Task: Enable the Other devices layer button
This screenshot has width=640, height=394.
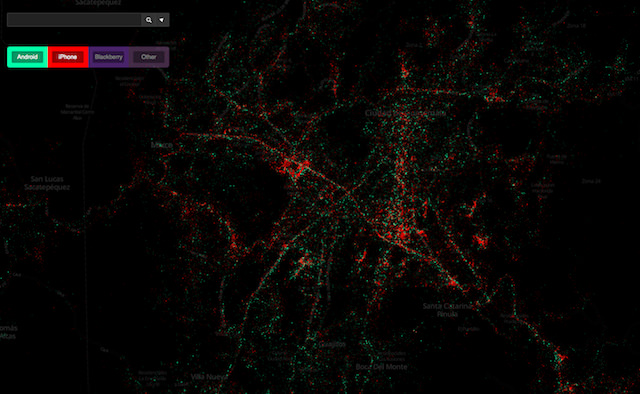Action: pyautogui.click(x=149, y=57)
